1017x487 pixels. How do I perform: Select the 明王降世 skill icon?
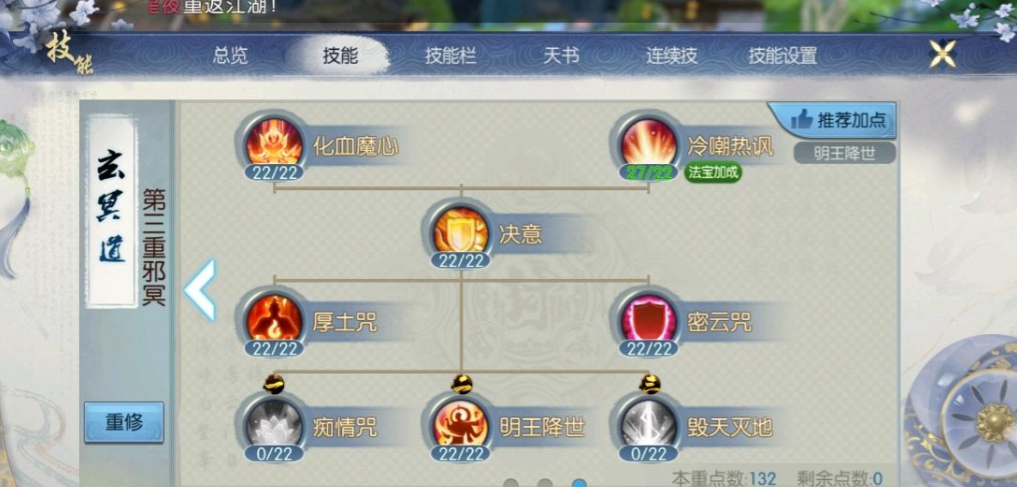(x=461, y=425)
